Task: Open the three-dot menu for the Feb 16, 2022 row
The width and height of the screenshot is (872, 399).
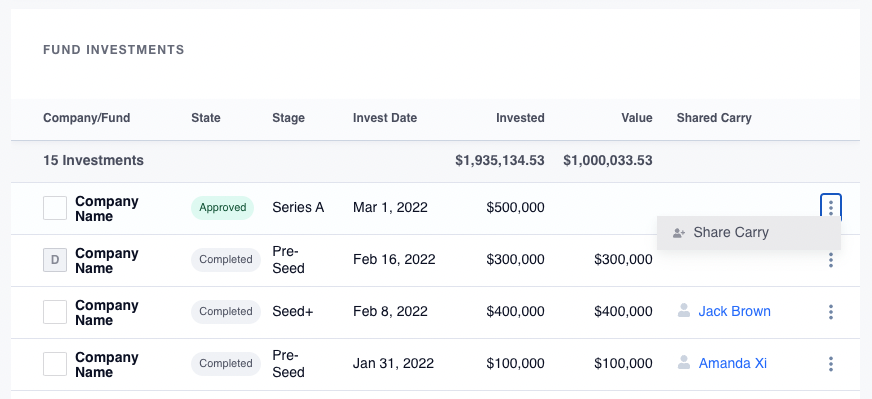Action: (x=830, y=260)
